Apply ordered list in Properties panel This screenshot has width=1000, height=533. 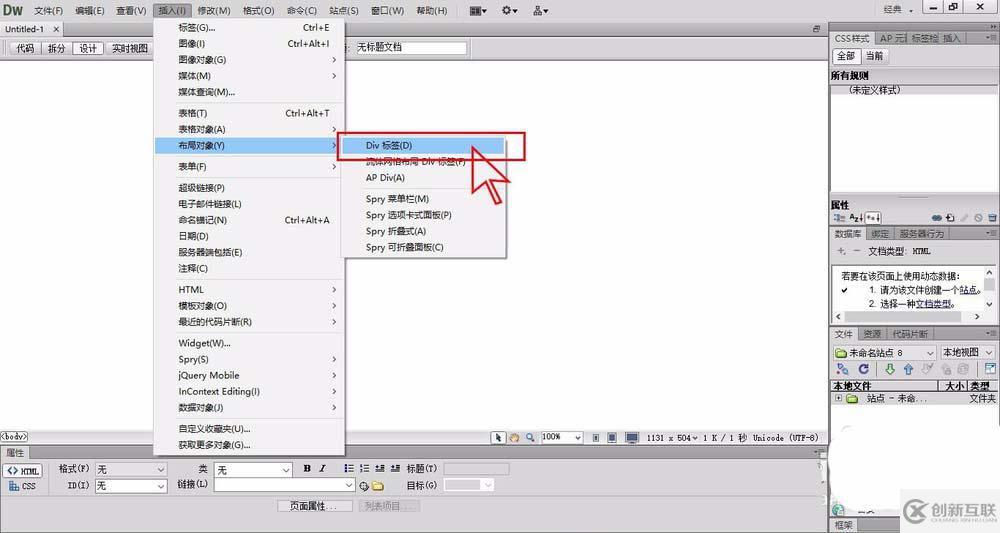pyautogui.click(x=364, y=469)
